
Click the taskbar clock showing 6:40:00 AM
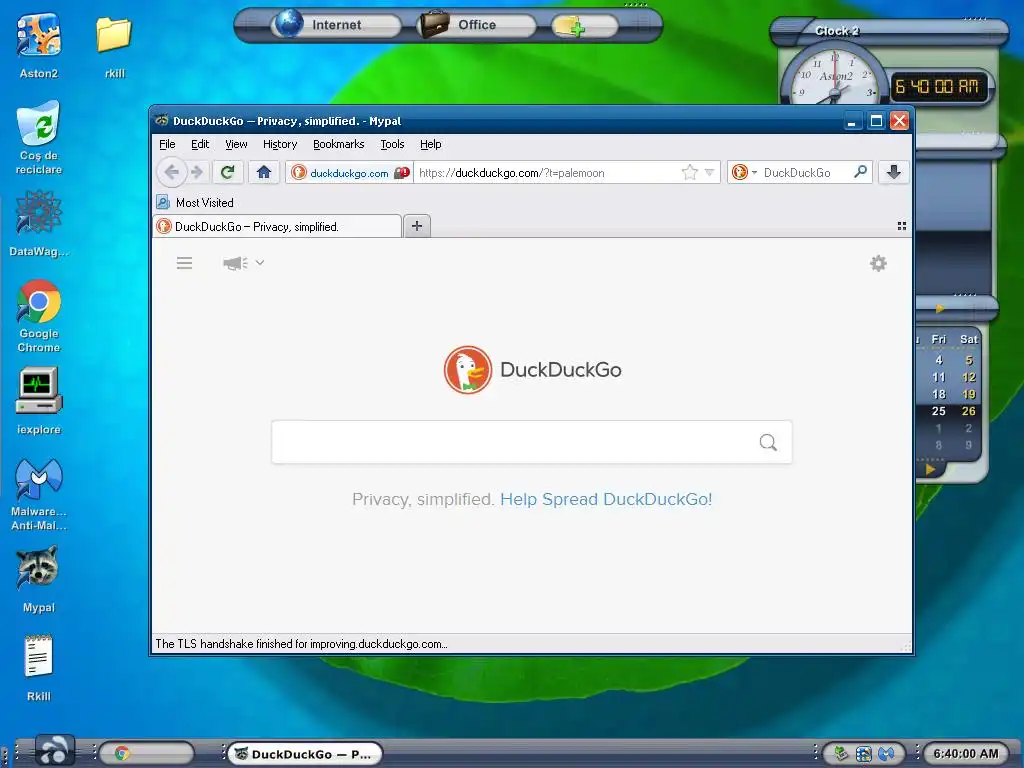965,754
